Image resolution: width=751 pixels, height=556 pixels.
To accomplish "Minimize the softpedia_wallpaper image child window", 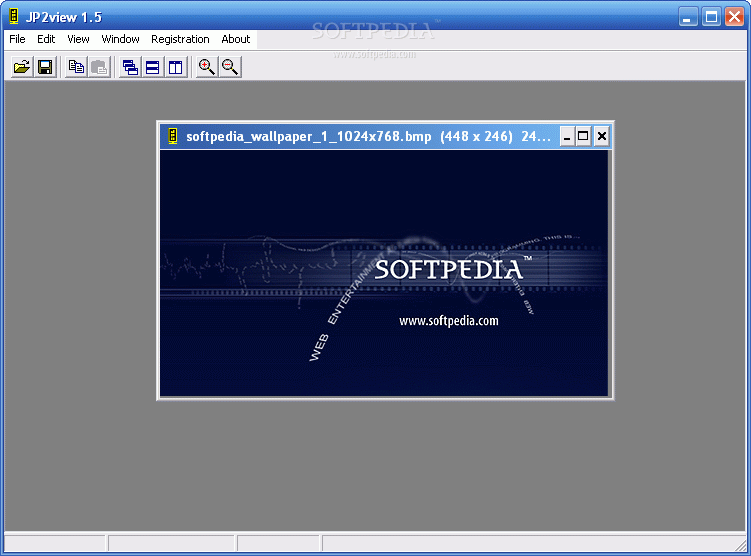I will pyautogui.click(x=567, y=136).
